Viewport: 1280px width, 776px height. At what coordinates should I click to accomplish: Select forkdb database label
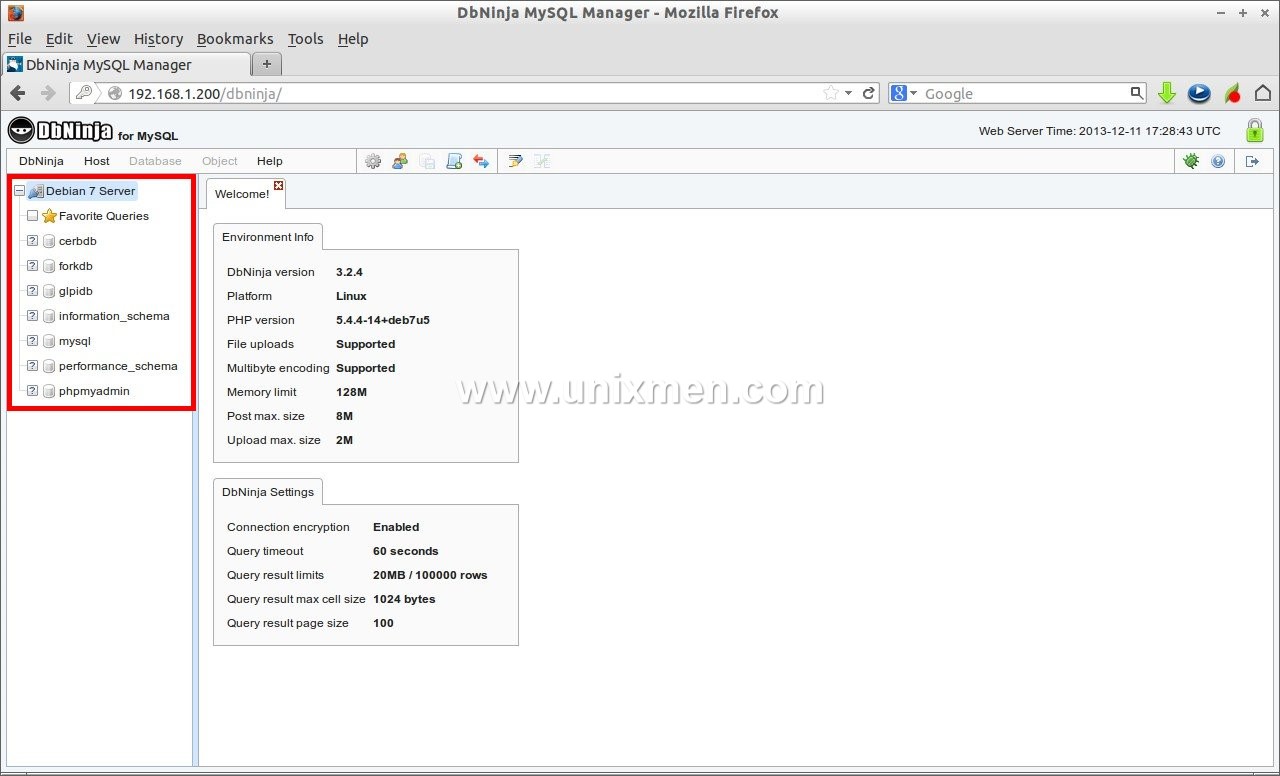click(x=76, y=266)
